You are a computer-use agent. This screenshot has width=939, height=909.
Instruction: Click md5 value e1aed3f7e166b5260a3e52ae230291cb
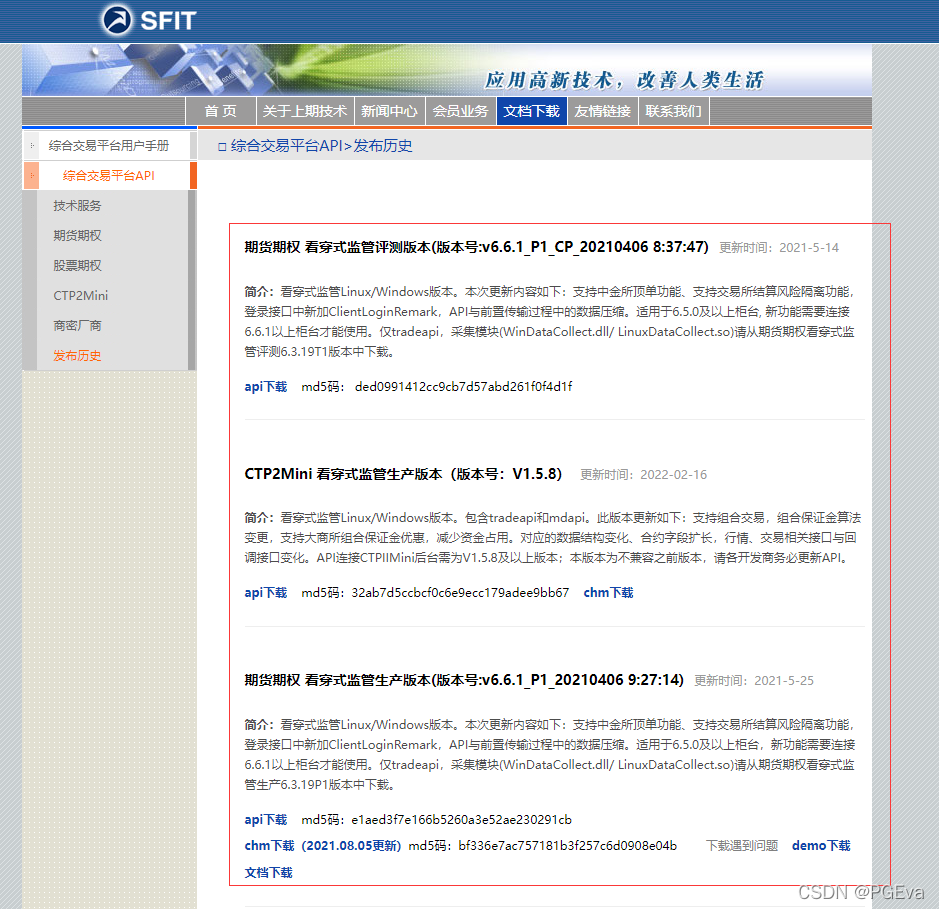[461, 819]
